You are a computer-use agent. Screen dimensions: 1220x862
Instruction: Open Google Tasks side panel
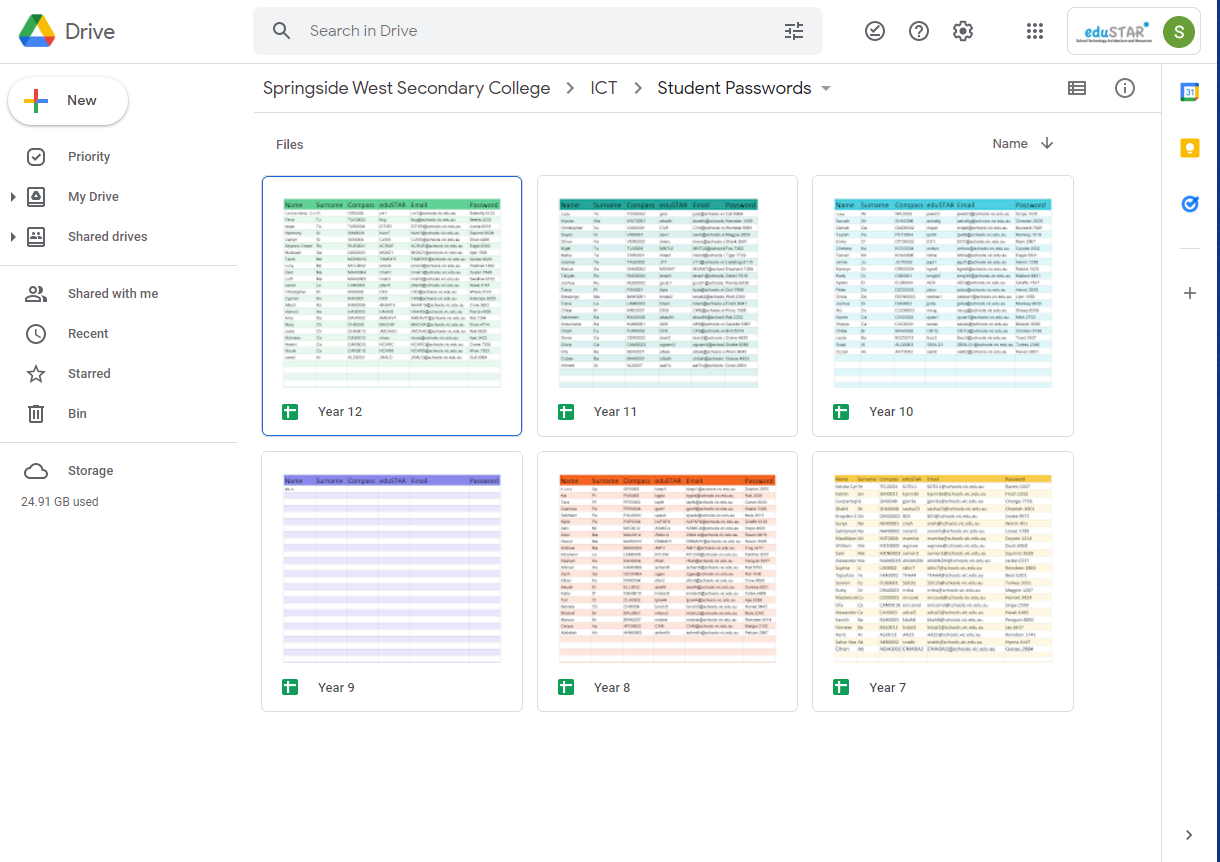coord(1190,204)
